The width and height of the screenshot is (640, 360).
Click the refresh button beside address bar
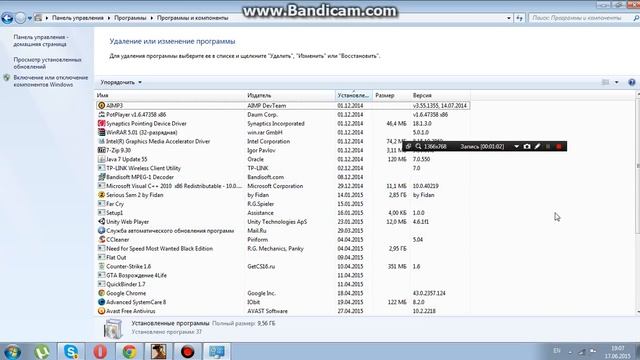(519, 18)
